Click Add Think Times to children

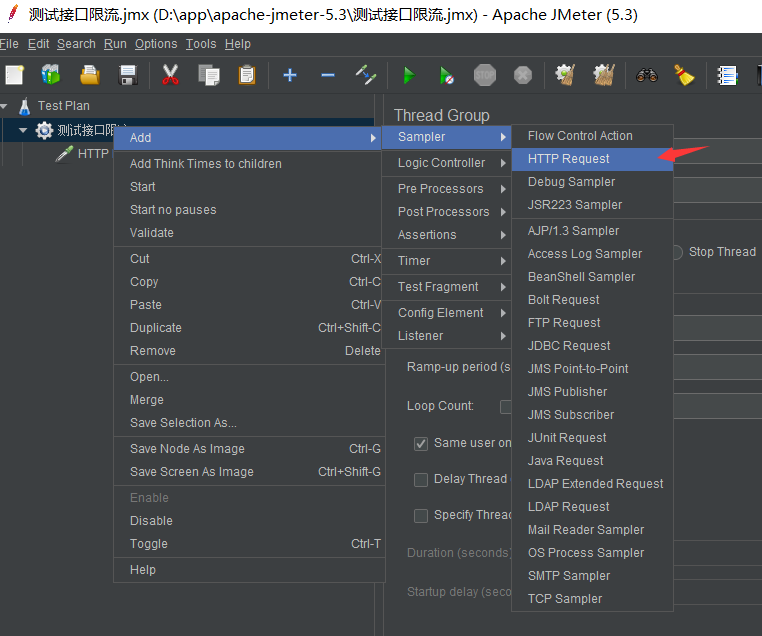click(x=249, y=164)
